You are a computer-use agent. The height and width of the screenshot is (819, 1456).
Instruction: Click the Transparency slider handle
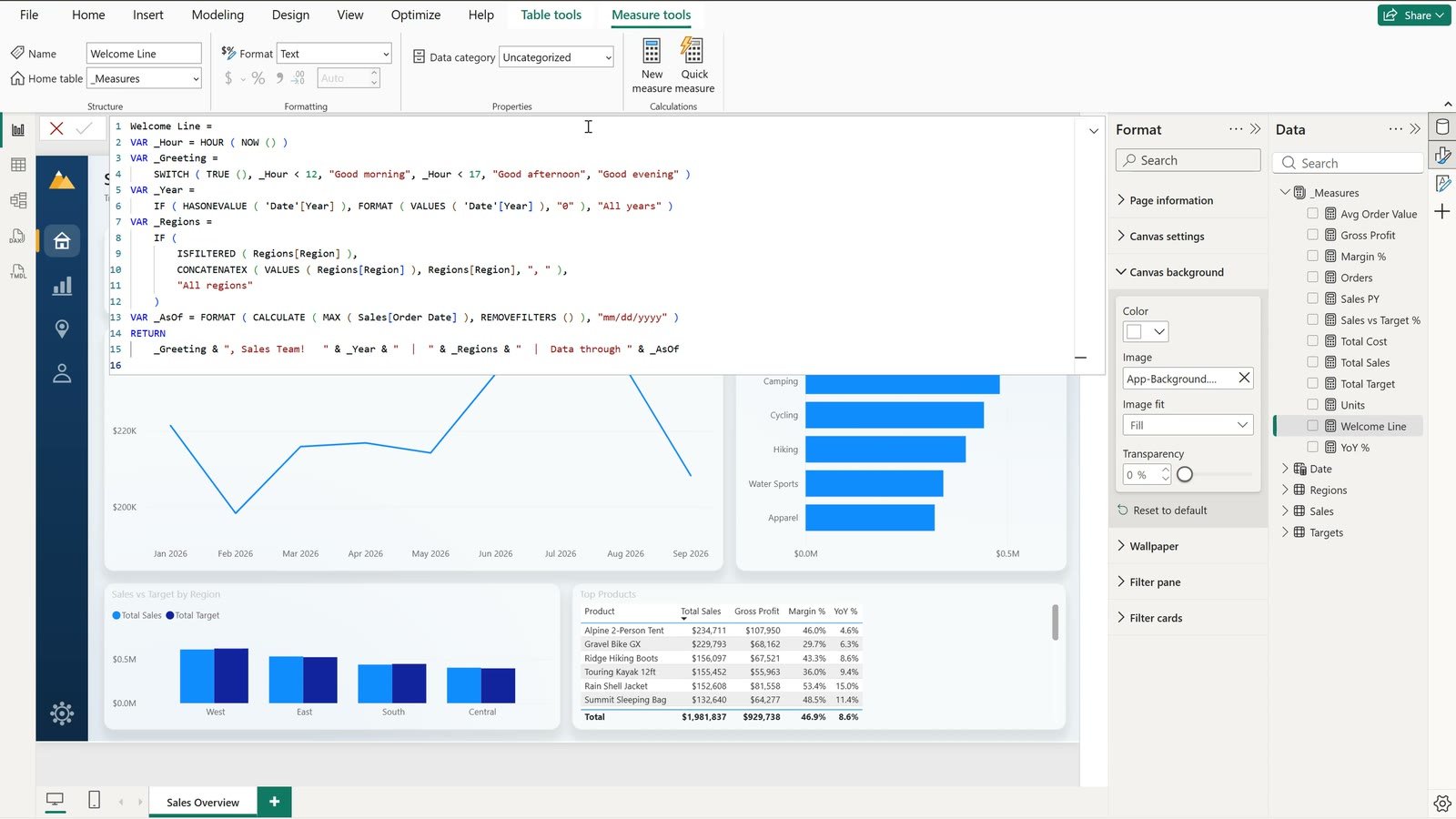(1185, 474)
